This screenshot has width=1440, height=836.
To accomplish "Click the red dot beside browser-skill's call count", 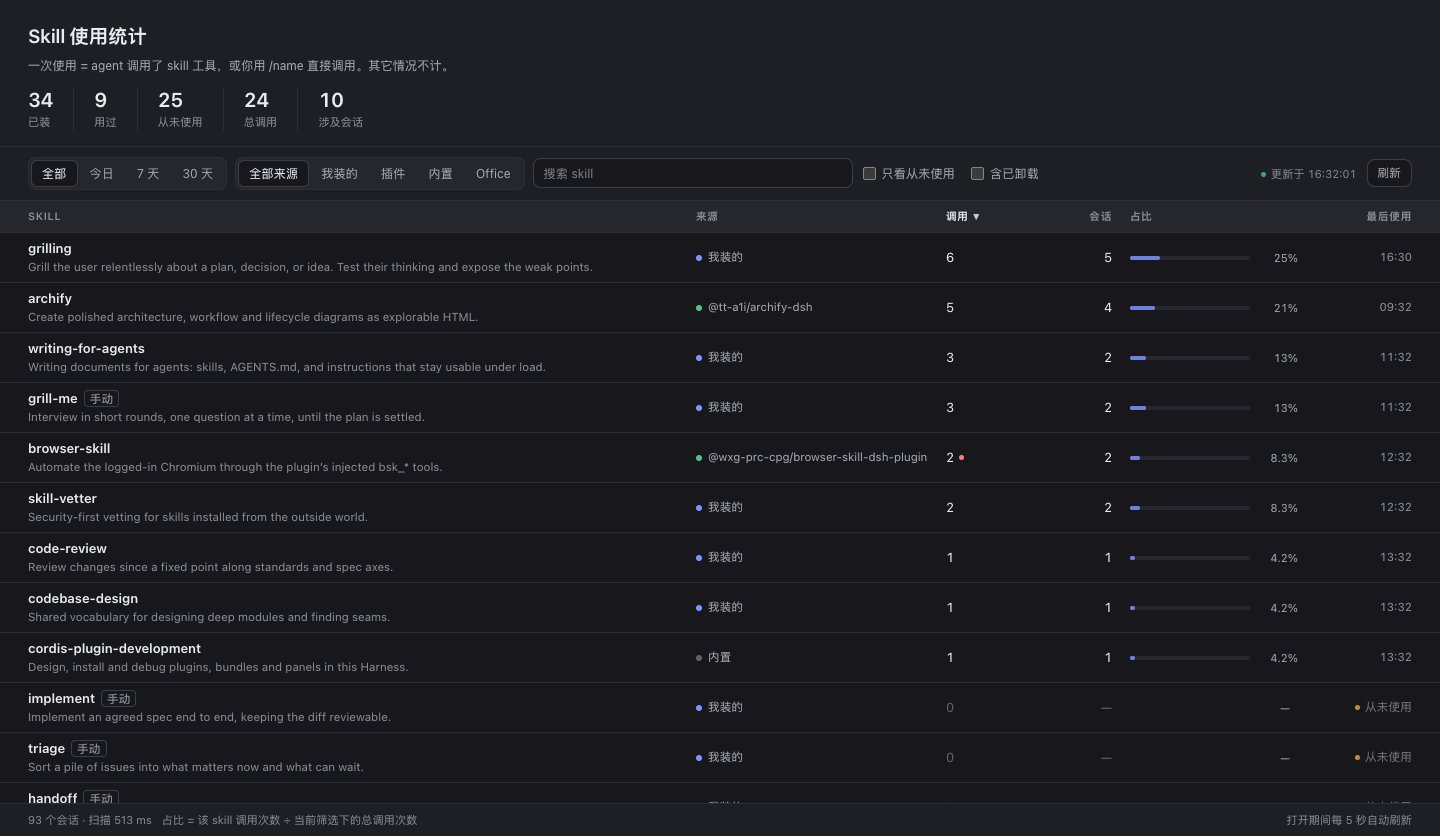I will coord(961,457).
